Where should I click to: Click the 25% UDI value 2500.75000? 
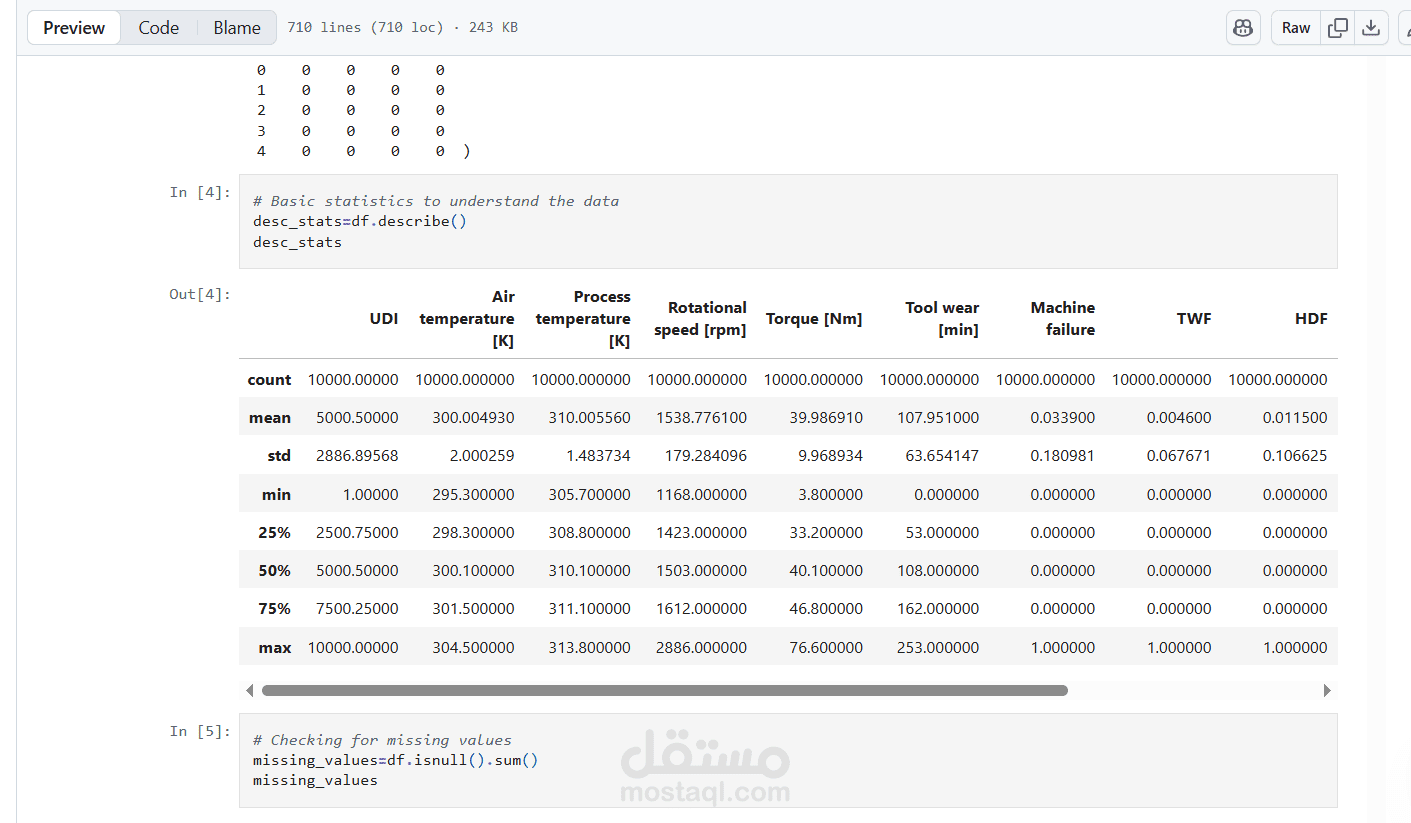click(x=357, y=533)
